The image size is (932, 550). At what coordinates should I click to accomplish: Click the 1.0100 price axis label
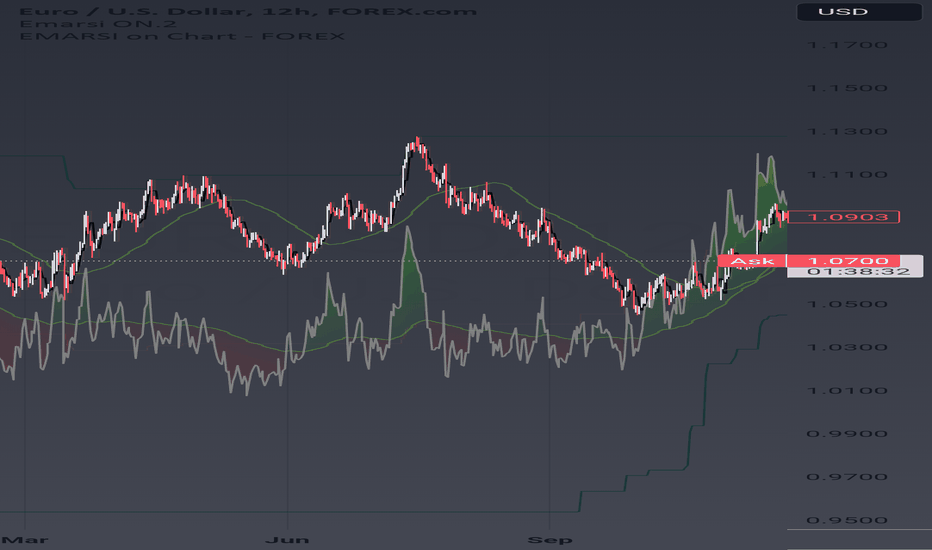(x=847, y=391)
